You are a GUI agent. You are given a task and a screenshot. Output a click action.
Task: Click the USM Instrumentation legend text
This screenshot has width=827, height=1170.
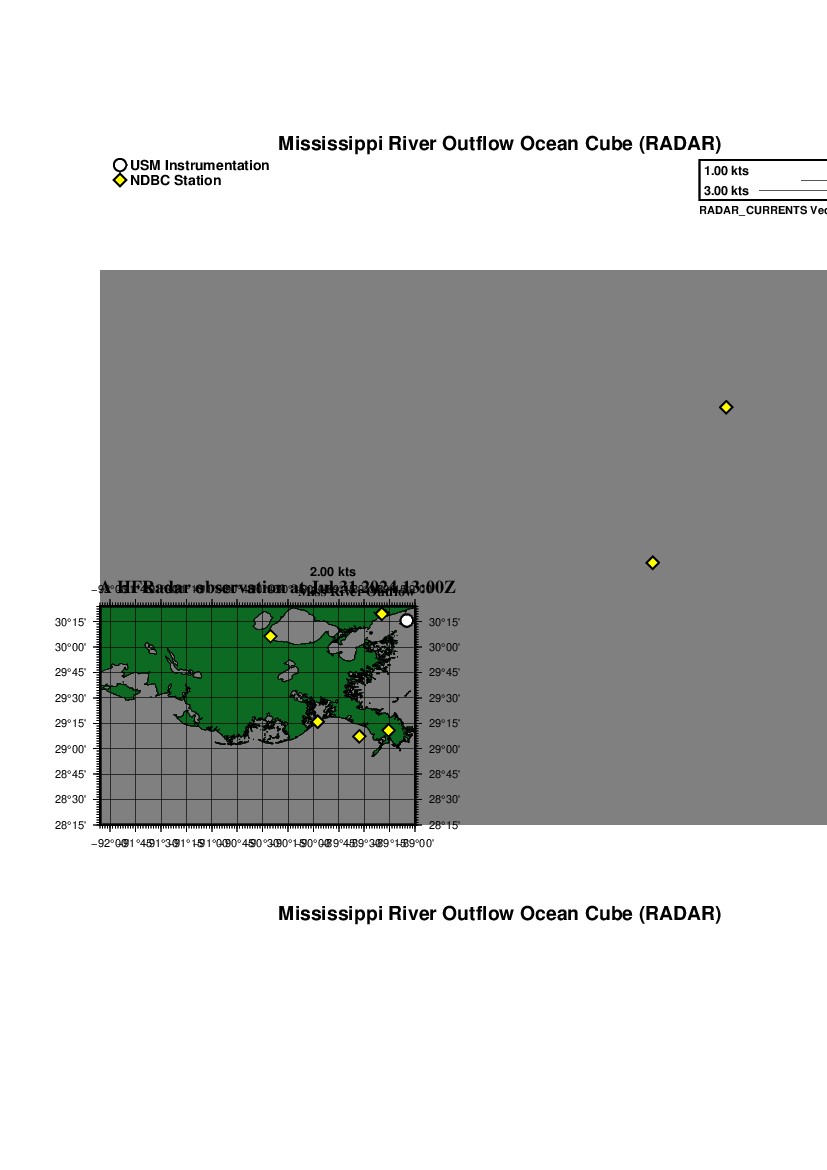[199, 166]
